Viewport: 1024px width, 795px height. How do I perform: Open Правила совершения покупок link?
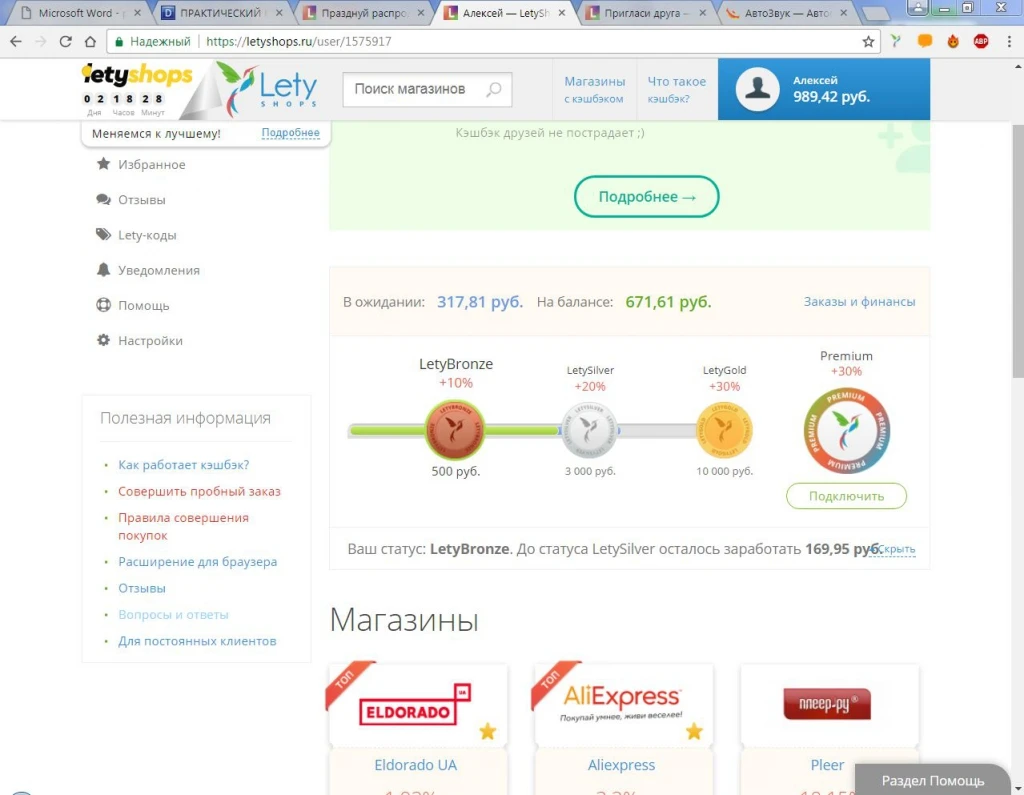pos(183,526)
